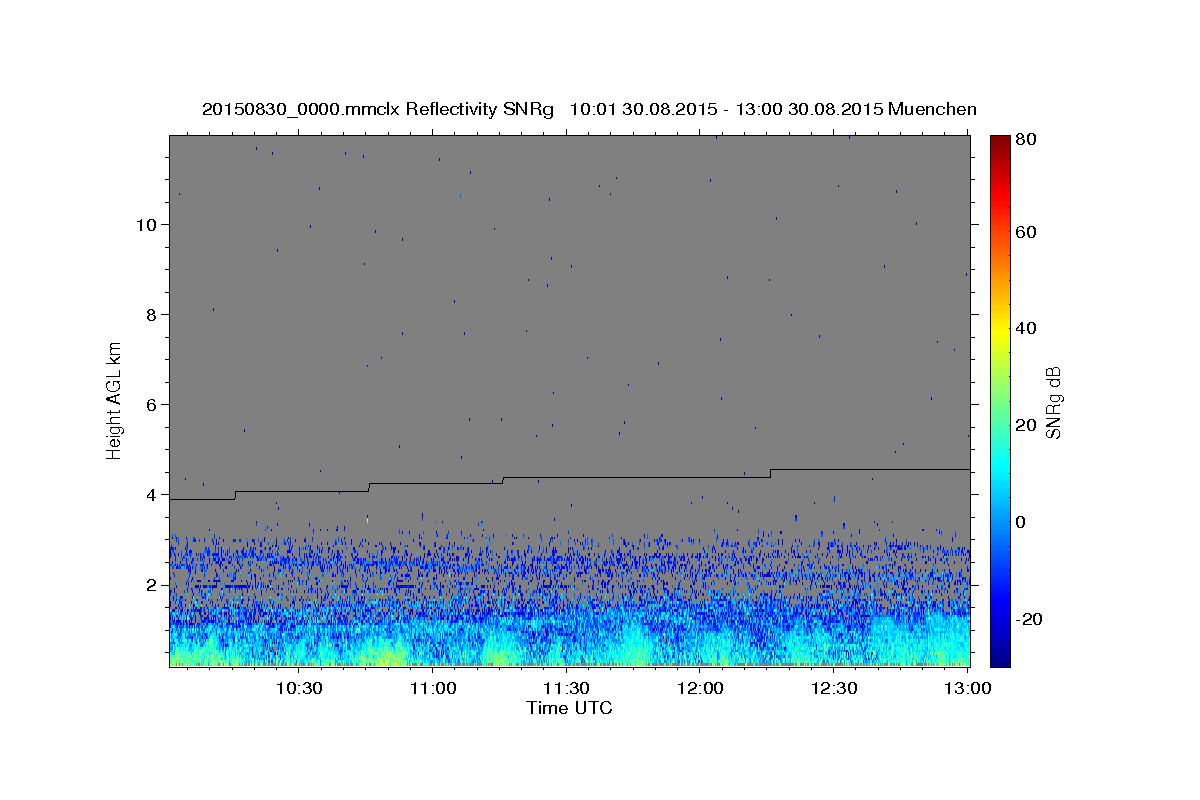Click the 12:00 time tick label

tap(701, 688)
